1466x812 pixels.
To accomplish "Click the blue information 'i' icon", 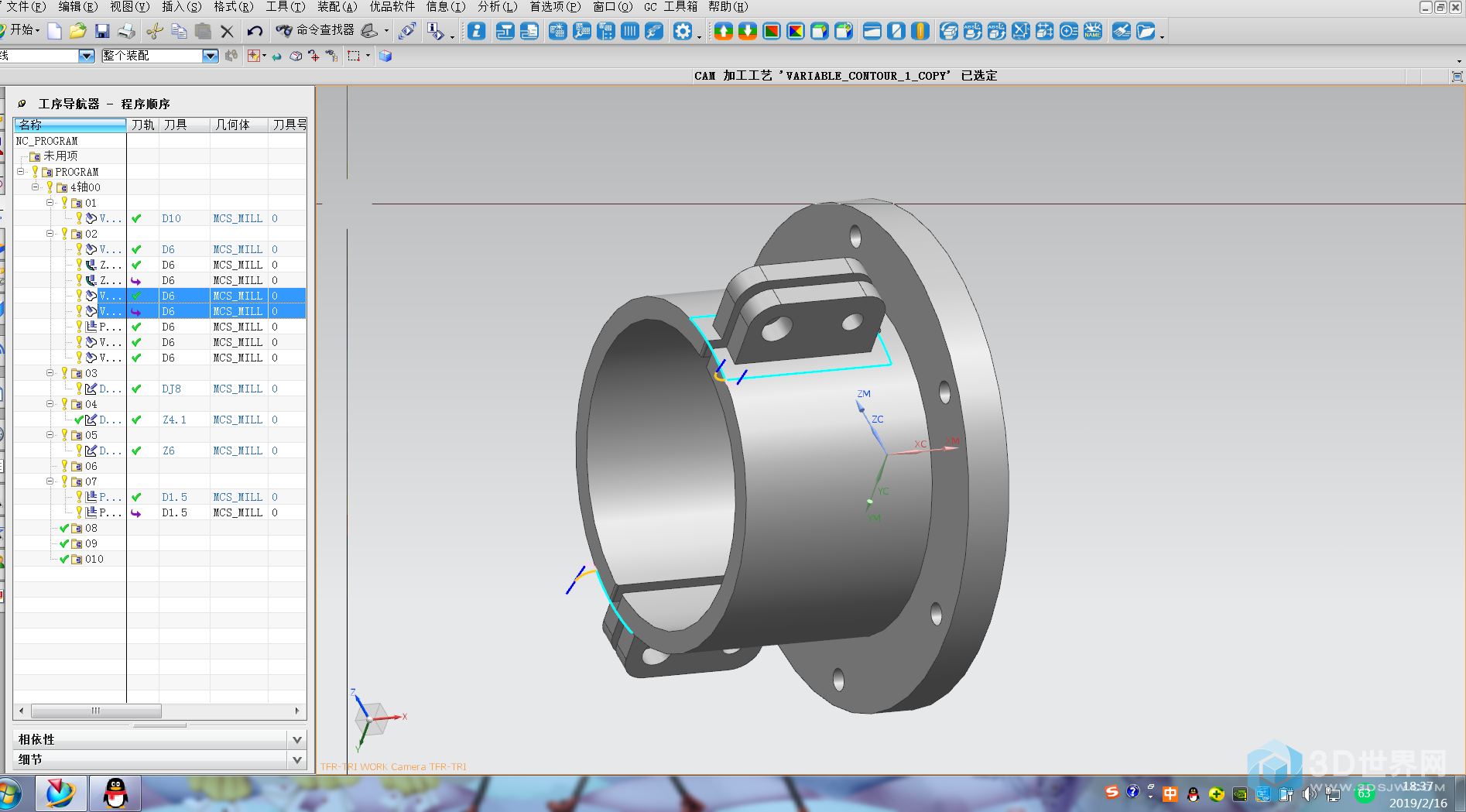I will coord(477,31).
